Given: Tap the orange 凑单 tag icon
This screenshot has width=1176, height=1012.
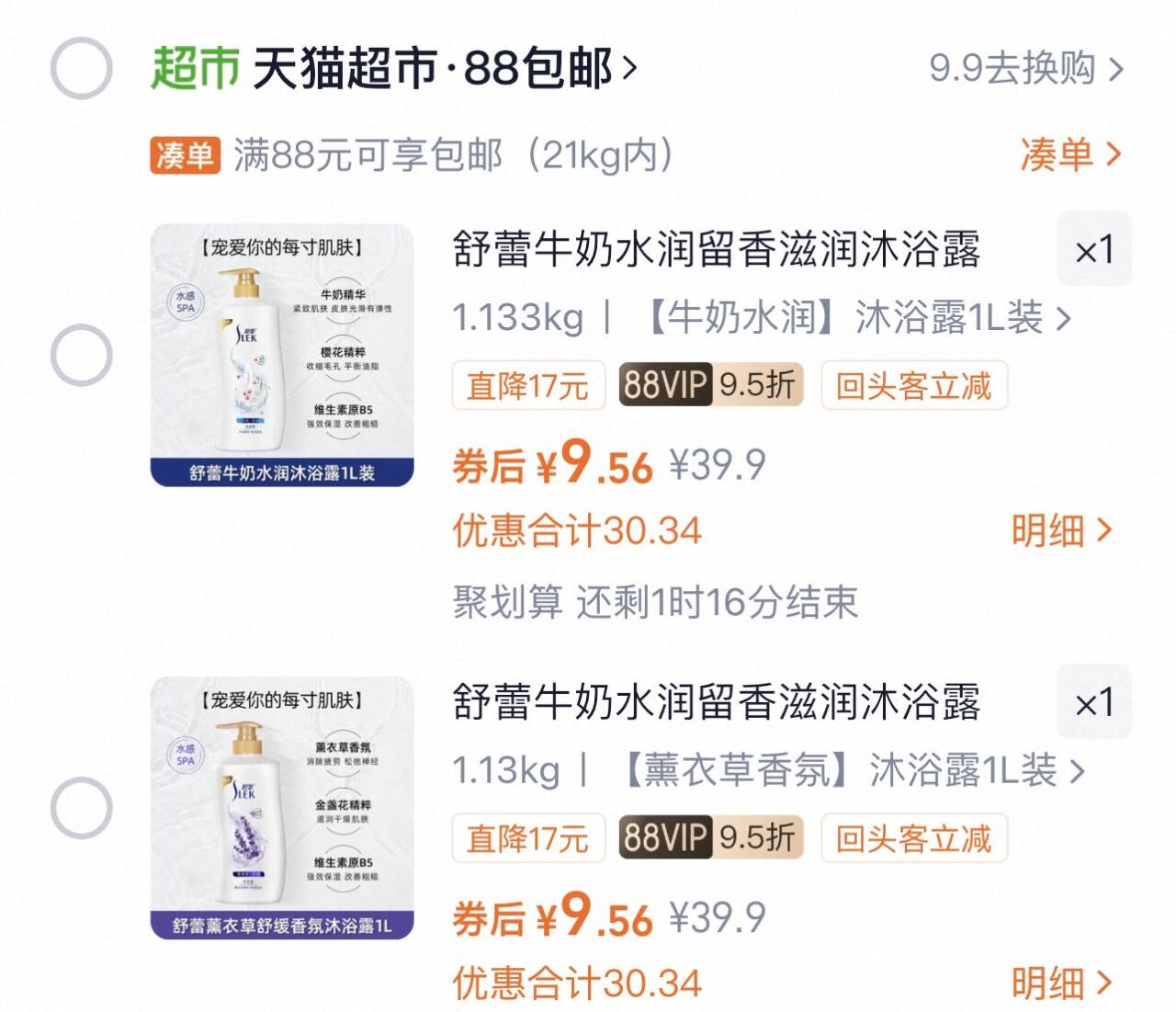Looking at the screenshot, I should tap(185, 155).
